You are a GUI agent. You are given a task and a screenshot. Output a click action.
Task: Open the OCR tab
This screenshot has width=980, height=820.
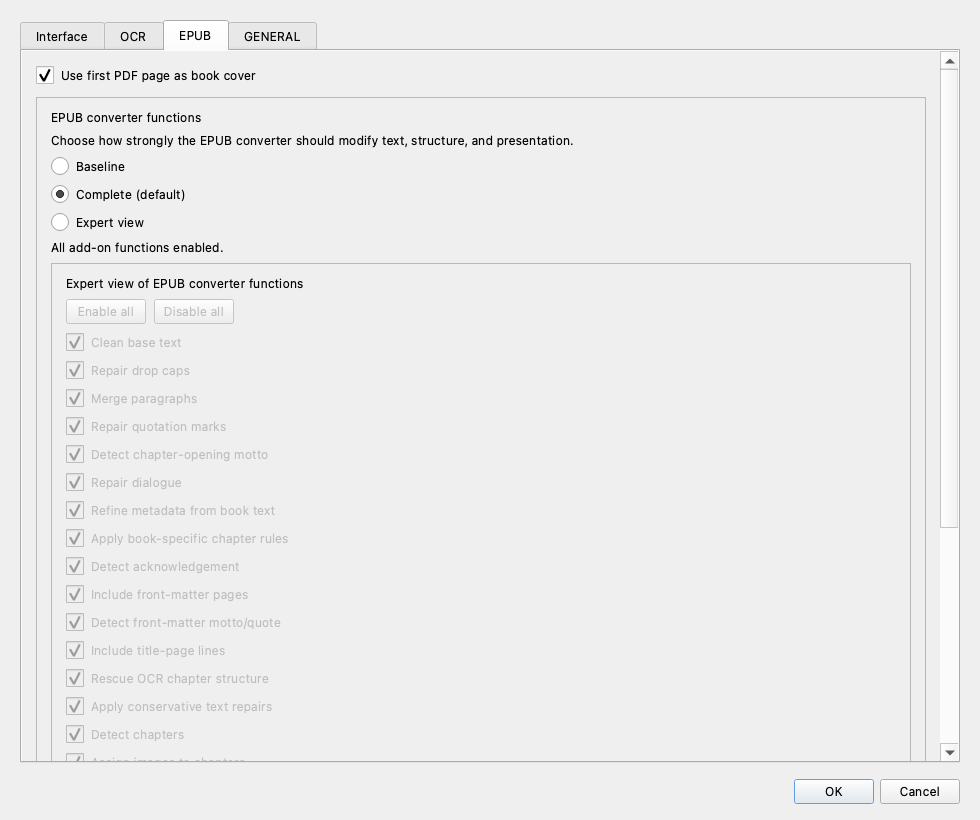pos(133,36)
